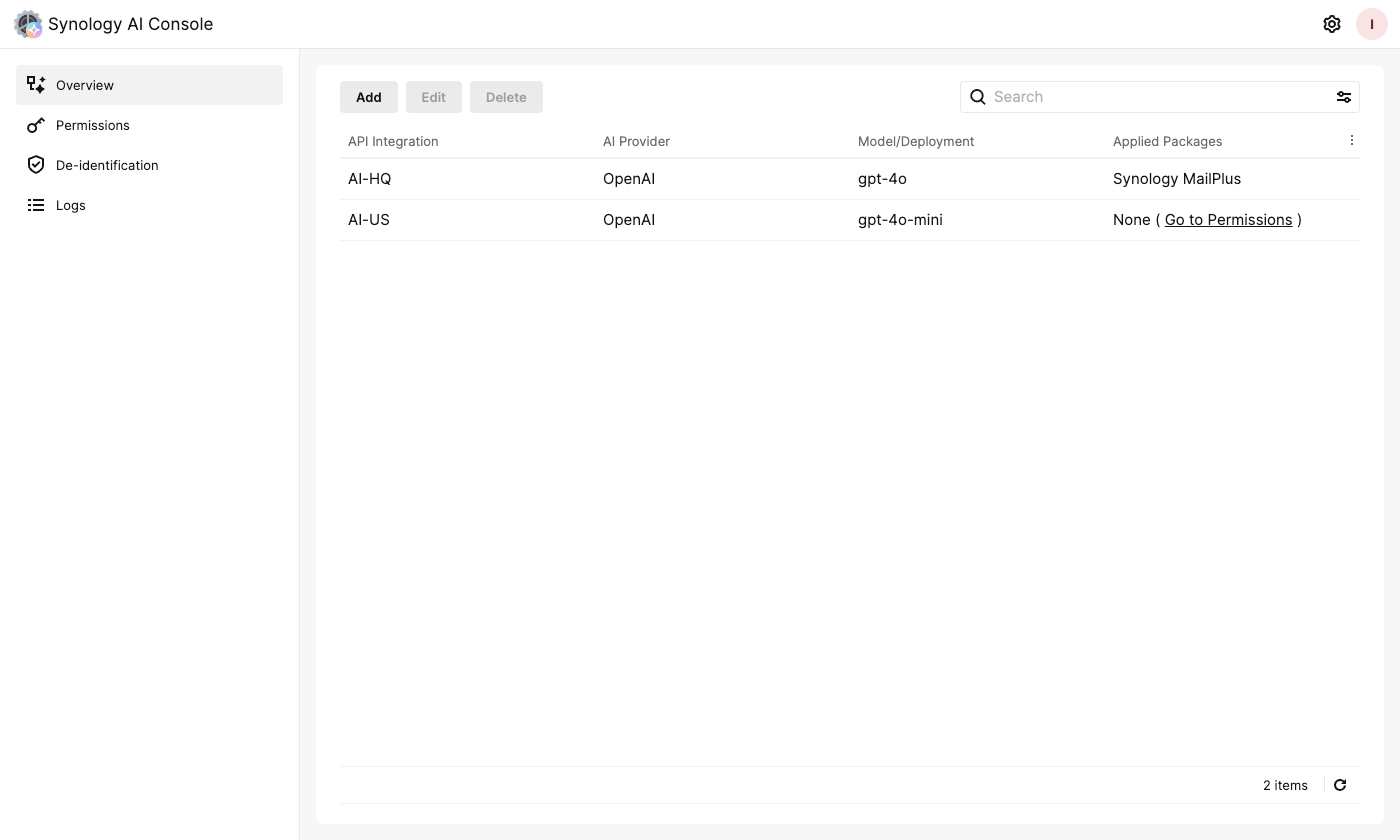Viewport: 1400px width, 840px height.
Task: Click the Synology AI Console logo
Action: (28, 24)
